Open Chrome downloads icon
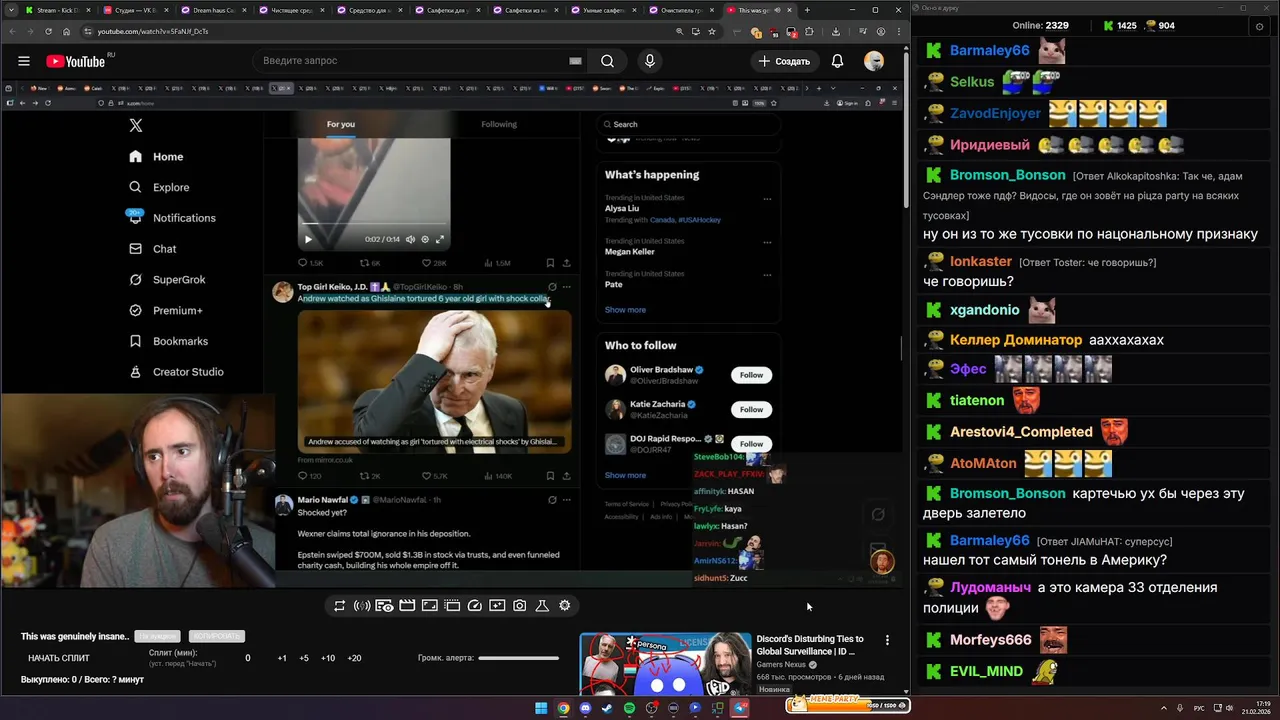The width and height of the screenshot is (1280, 720). tap(836, 31)
